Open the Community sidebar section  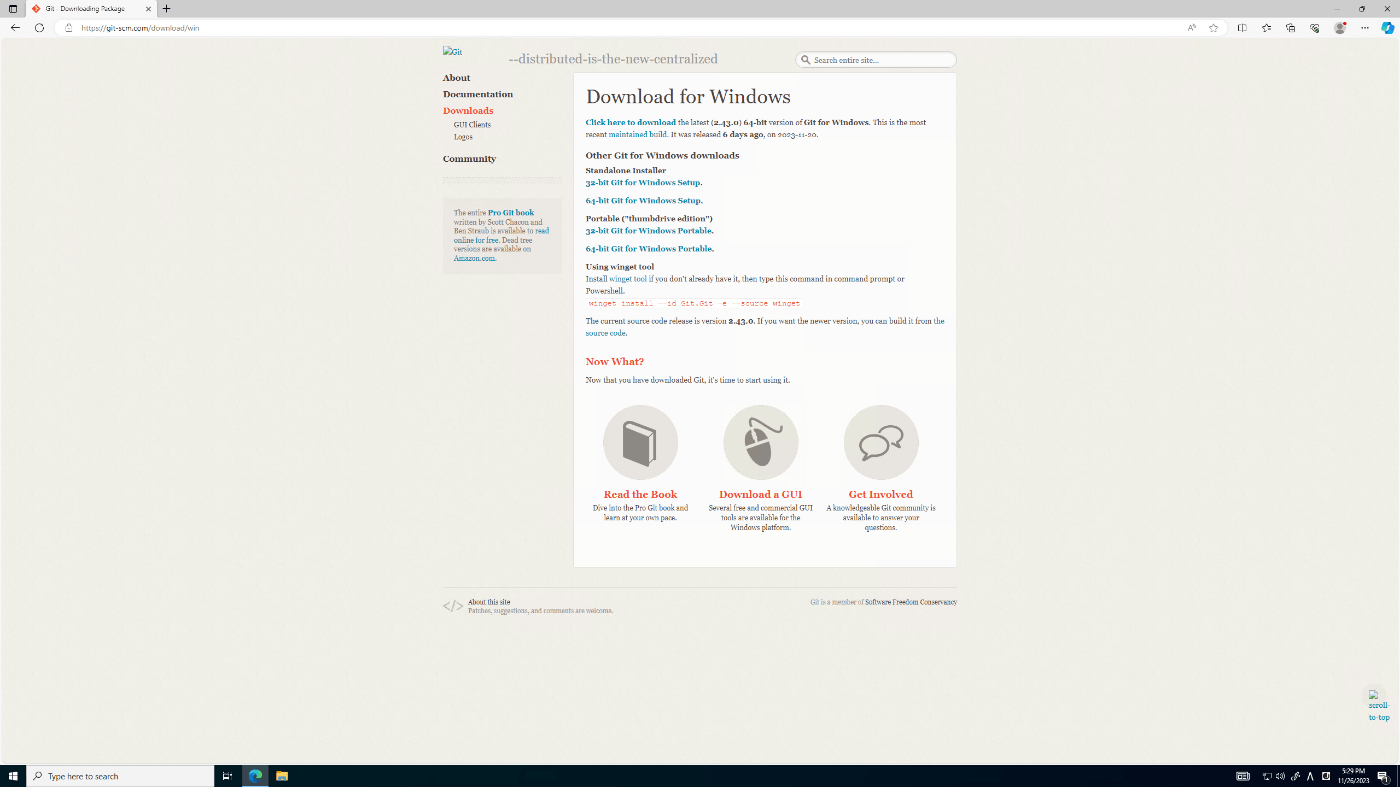(x=469, y=159)
